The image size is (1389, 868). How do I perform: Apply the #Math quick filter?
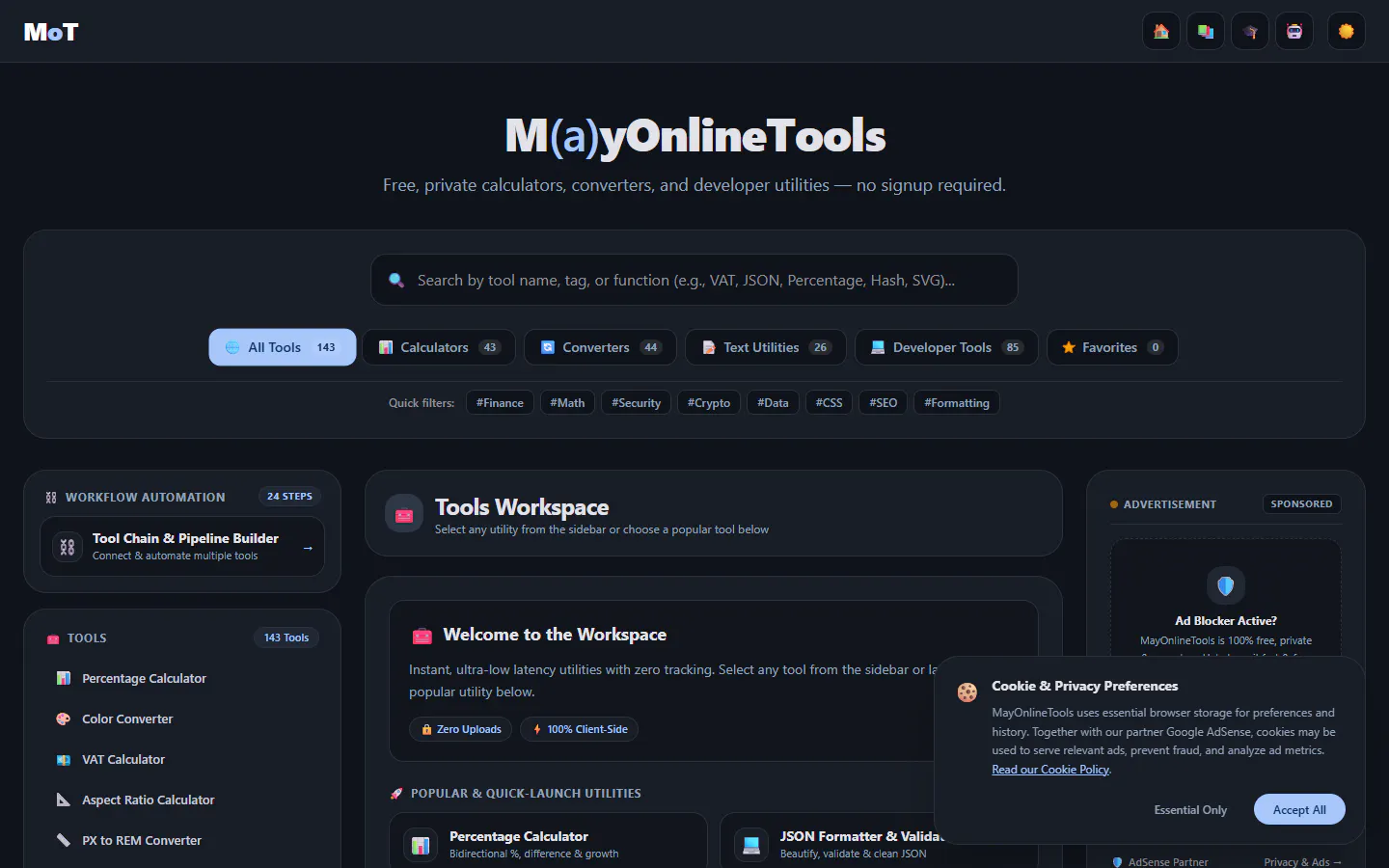[567, 403]
